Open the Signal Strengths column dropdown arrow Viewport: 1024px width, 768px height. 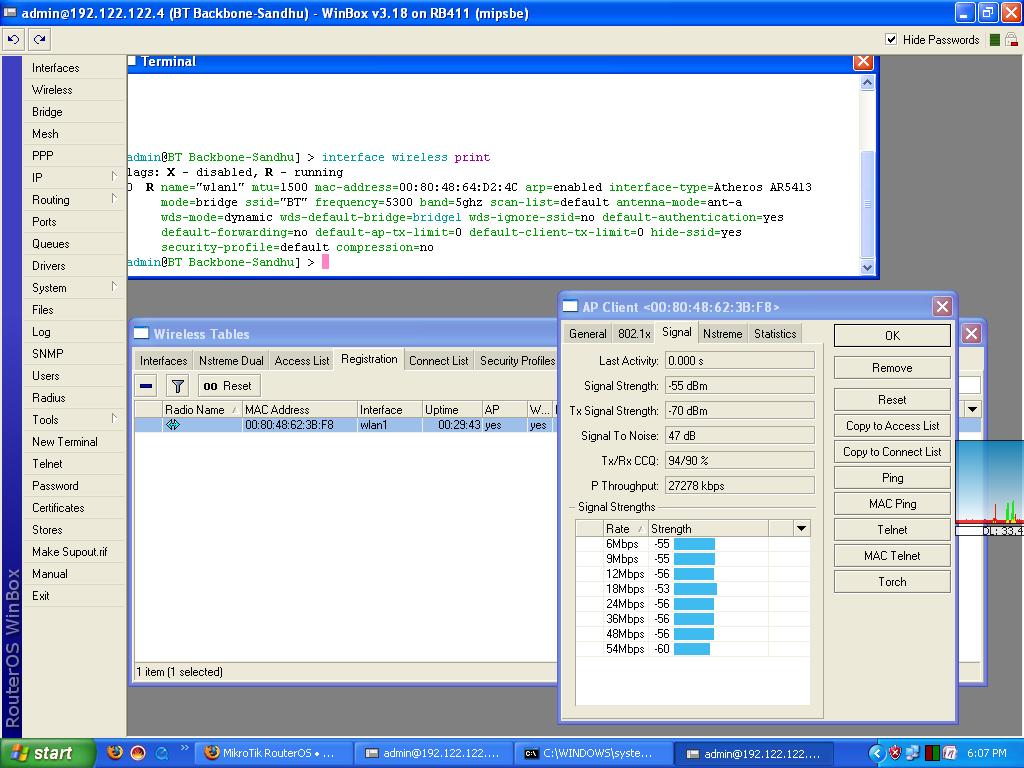(x=801, y=528)
